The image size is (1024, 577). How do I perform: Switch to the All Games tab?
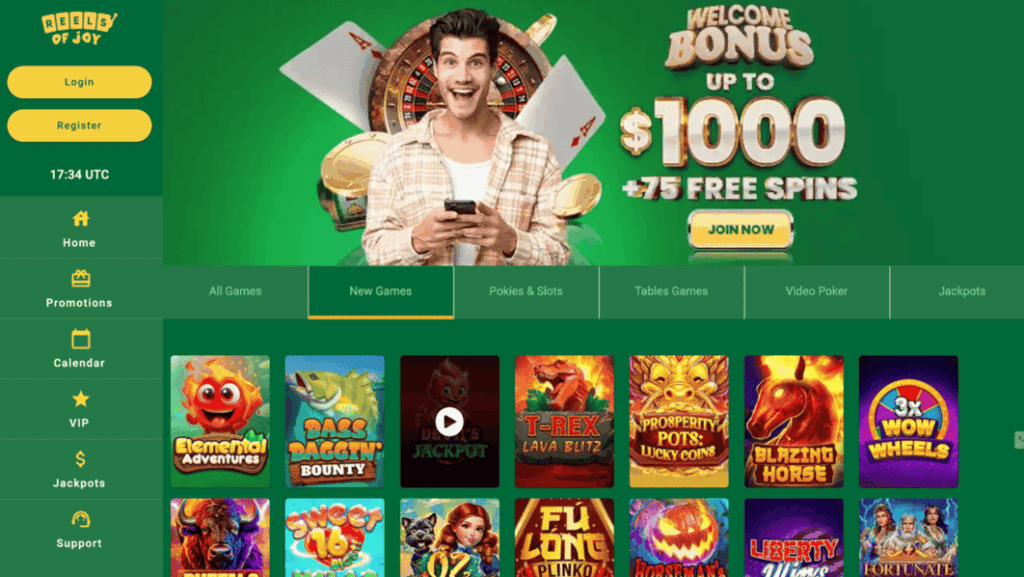coord(235,291)
